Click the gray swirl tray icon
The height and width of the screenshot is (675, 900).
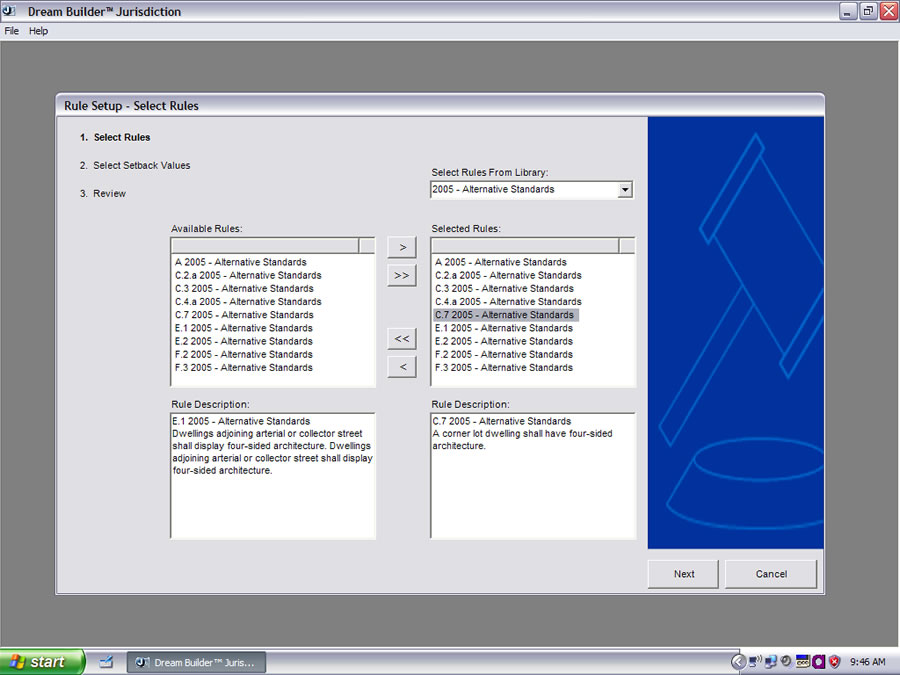(786, 662)
